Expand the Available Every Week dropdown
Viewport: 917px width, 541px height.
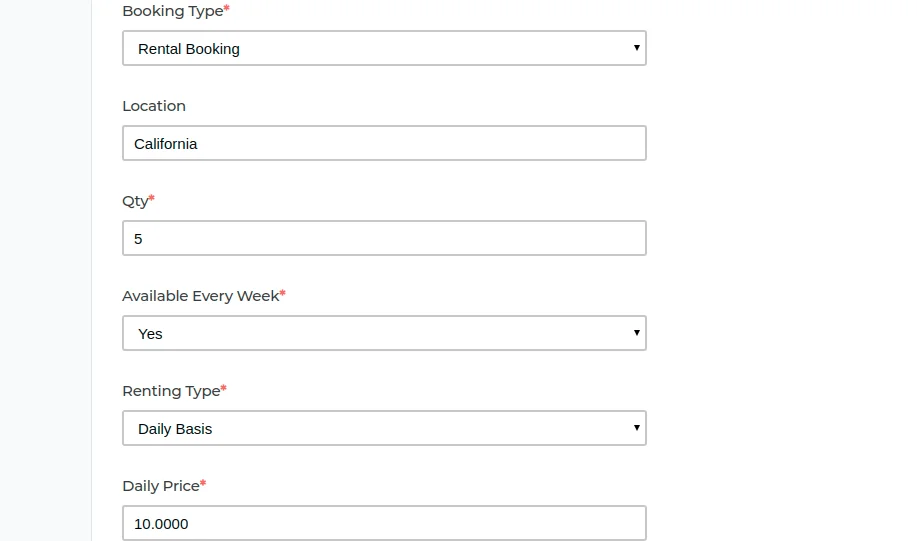pos(384,333)
